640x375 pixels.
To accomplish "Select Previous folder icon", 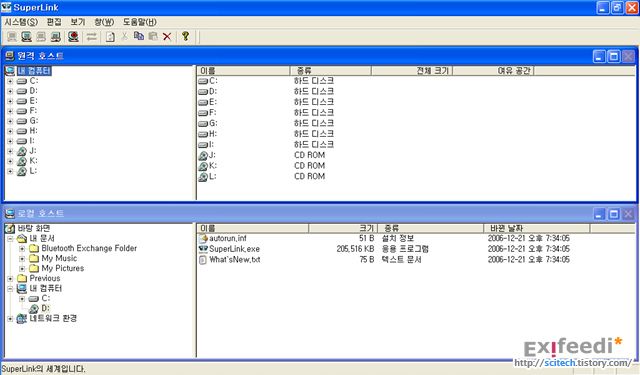I will (x=22, y=278).
